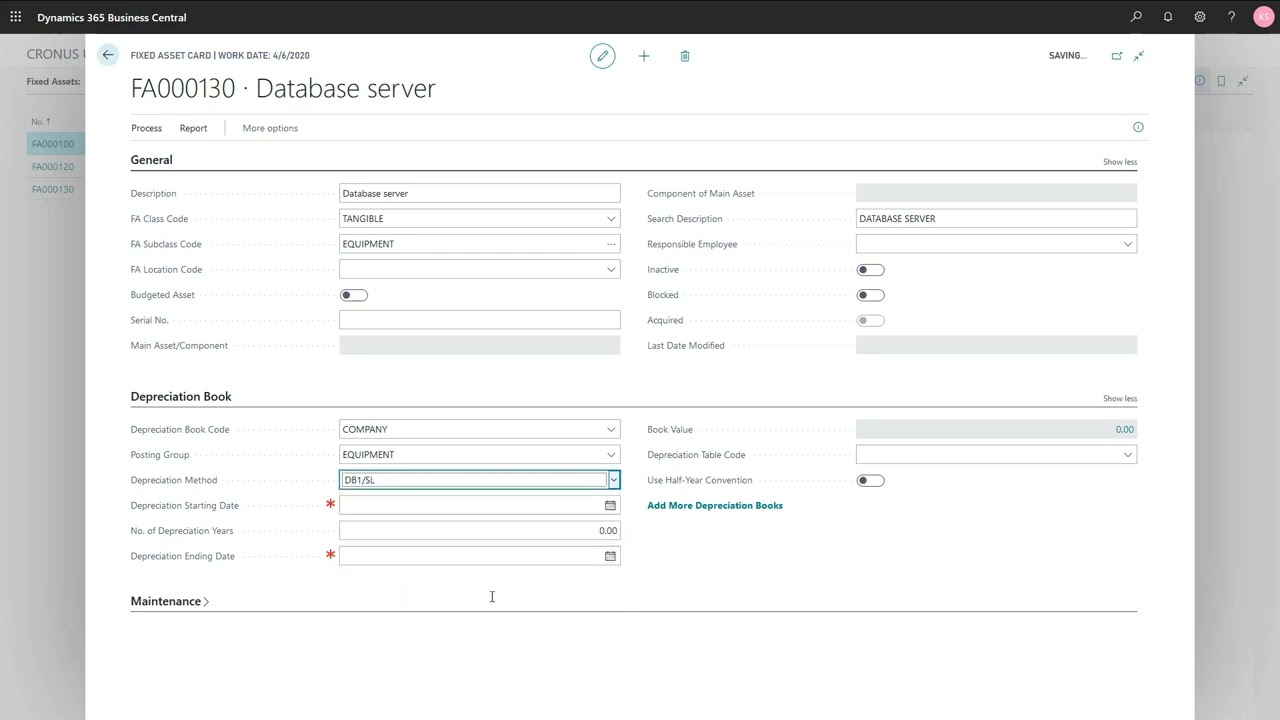The image size is (1280, 720).
Task: Open card in new window icon
Action: tap(1117, 56)
